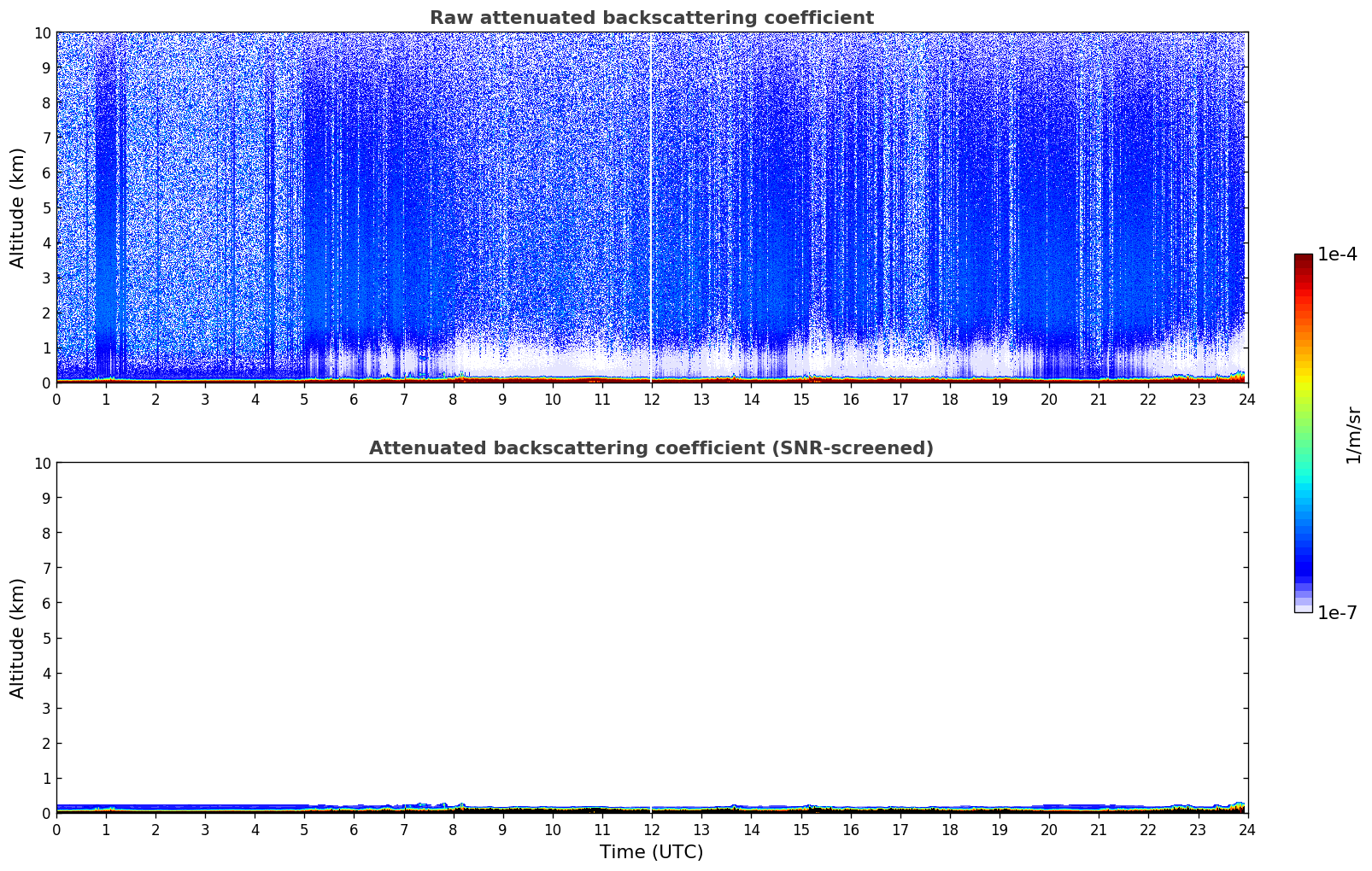Click the '1/m/sr' colorbar unit label
The width and height of the screenshot is (1372, 871).
(1352, 434)
